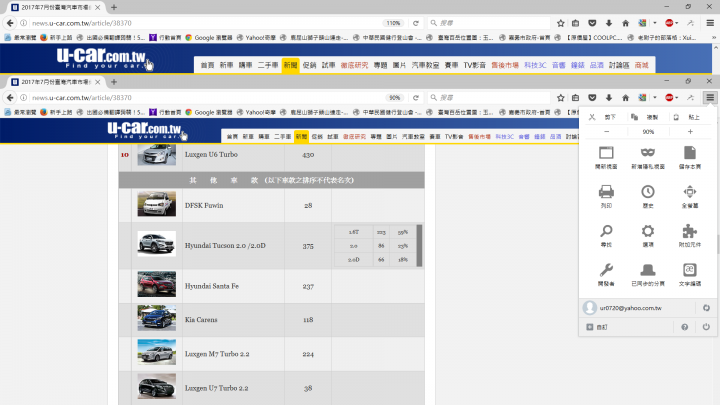Image resolution: width=720 pixels, height=405 pixels.
Task: Click the quit power icon in menu
Action: click(706, 327)
